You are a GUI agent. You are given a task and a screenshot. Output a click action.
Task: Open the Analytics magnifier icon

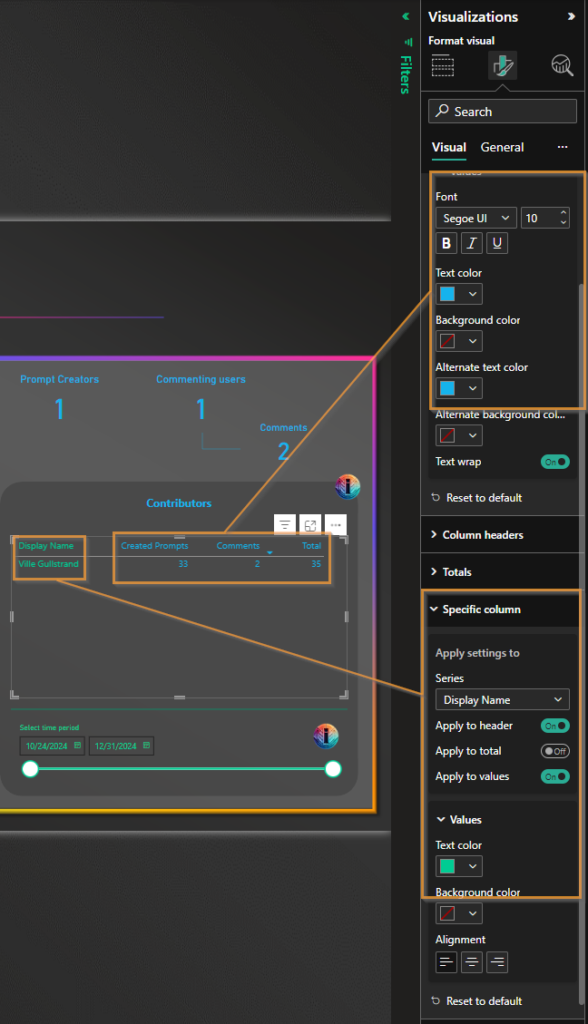coord(562,65)
